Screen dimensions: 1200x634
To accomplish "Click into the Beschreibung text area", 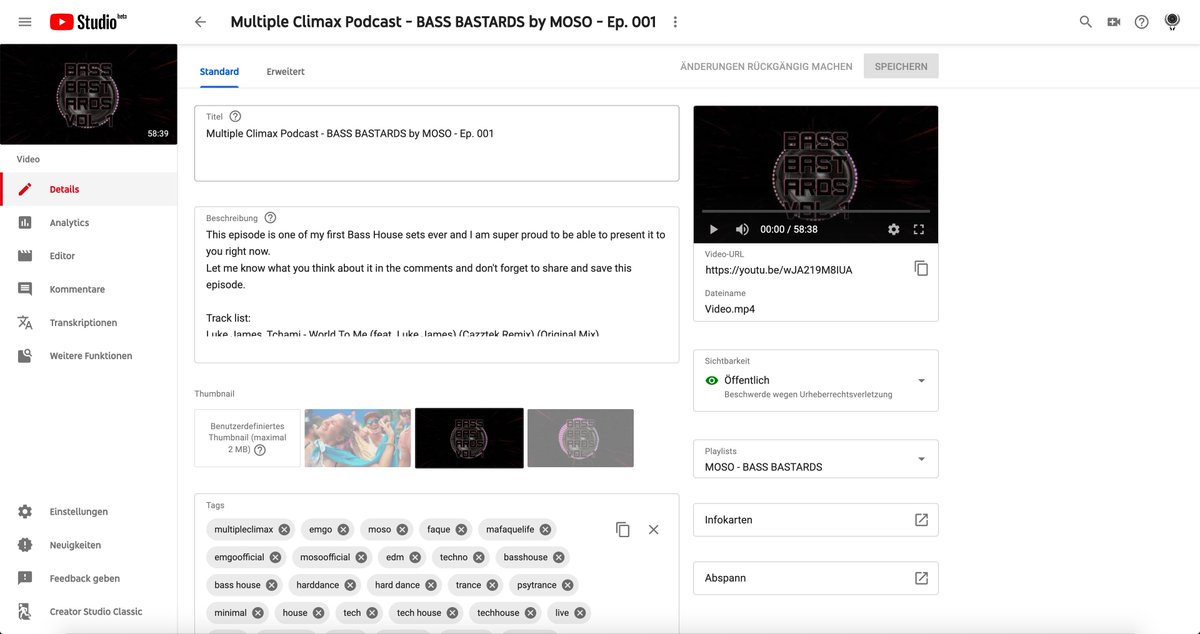I will (x=436, y=284).
